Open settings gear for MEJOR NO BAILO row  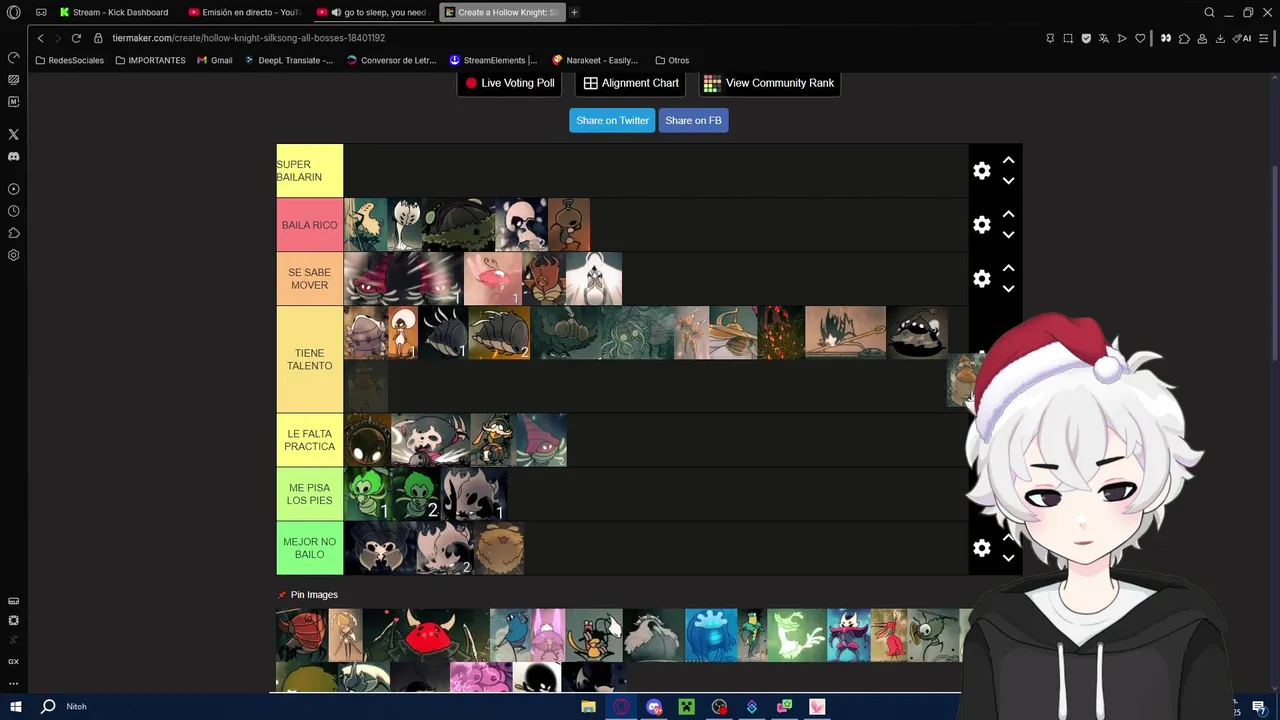[982, 548]
